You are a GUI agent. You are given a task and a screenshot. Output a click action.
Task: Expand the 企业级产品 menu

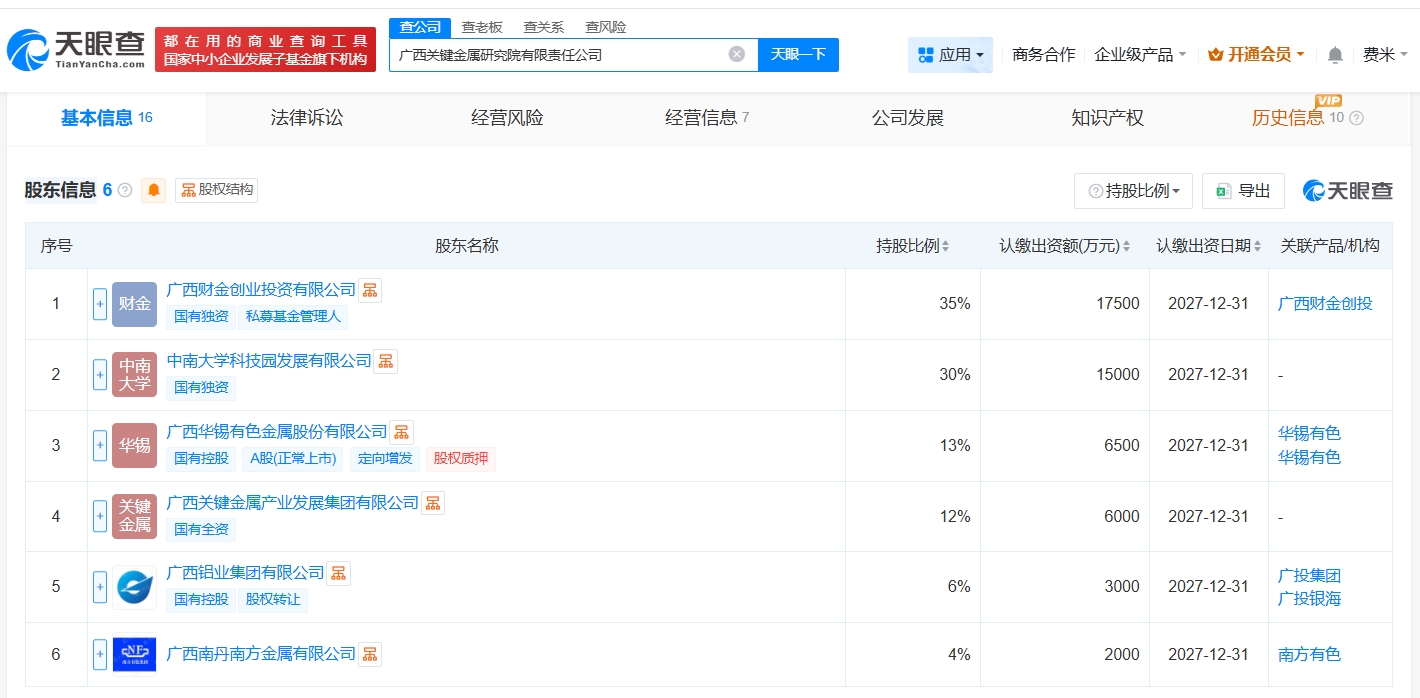click(1140, 55)
